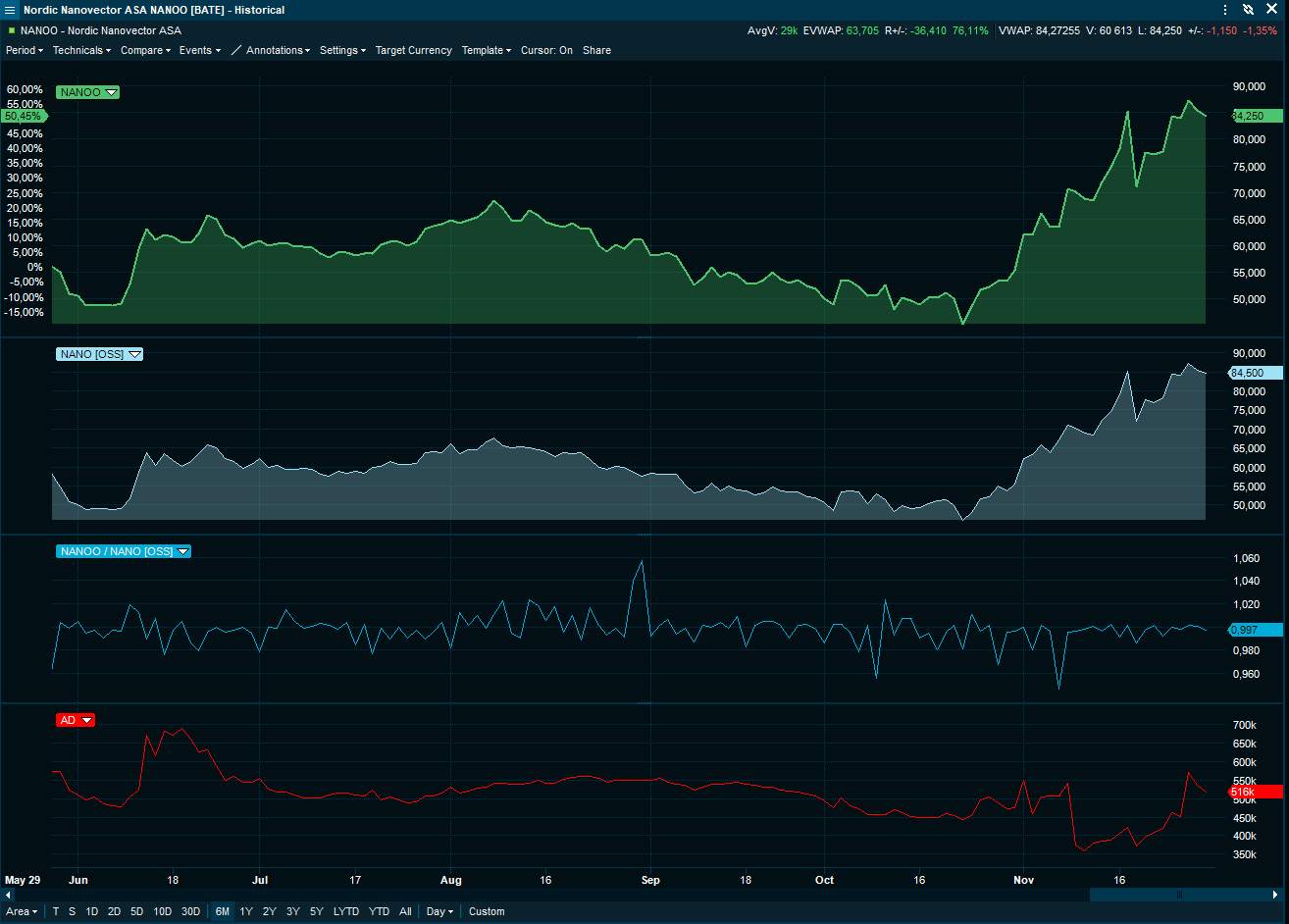Image resolution: width=1289 pixels, height=924 pixels.
Task: Open the hamburger menu in title bar
Action: click(x=11, y=10)
